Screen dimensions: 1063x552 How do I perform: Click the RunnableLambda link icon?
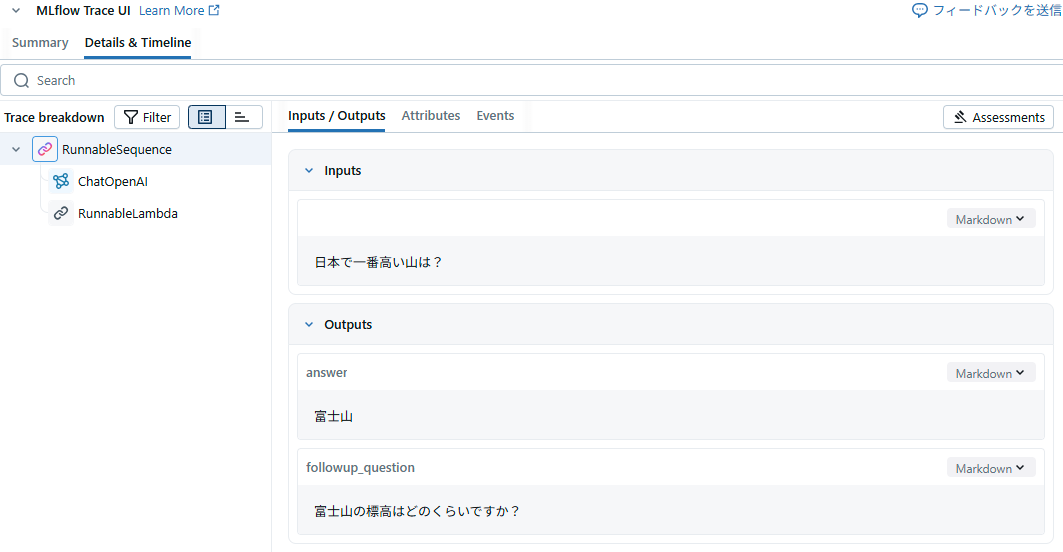(61, 213)
